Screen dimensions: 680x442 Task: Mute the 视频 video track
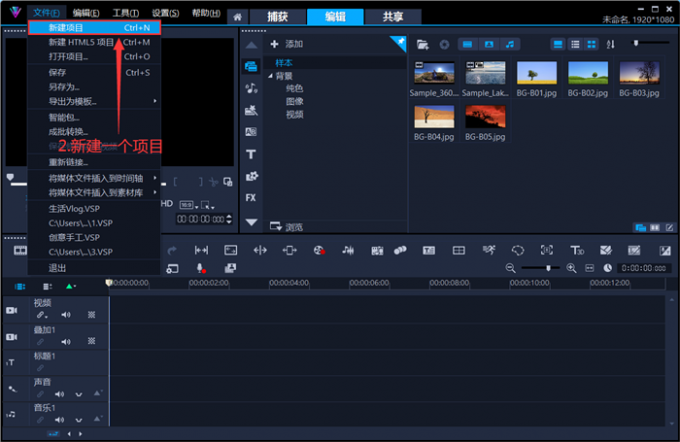tap(67, 314)
